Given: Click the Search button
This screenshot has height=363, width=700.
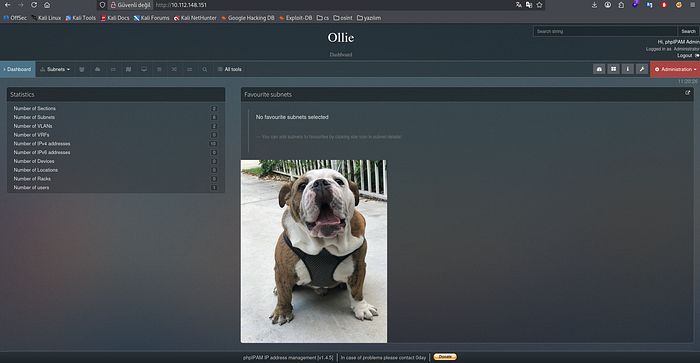Looking at the screenshot, I should 688,31.
